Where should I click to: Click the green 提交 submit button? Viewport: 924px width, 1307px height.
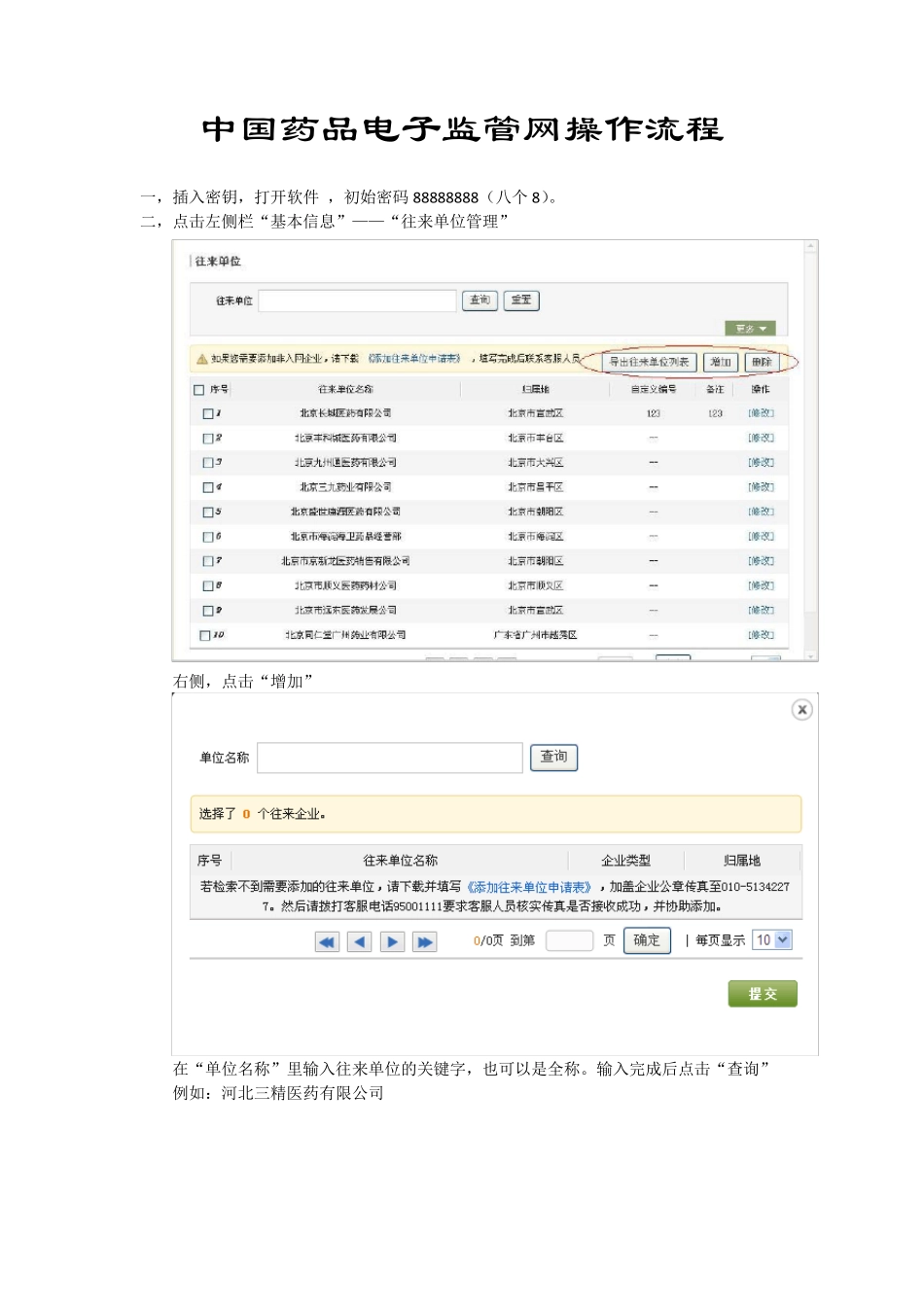click(x=763, y=994)
